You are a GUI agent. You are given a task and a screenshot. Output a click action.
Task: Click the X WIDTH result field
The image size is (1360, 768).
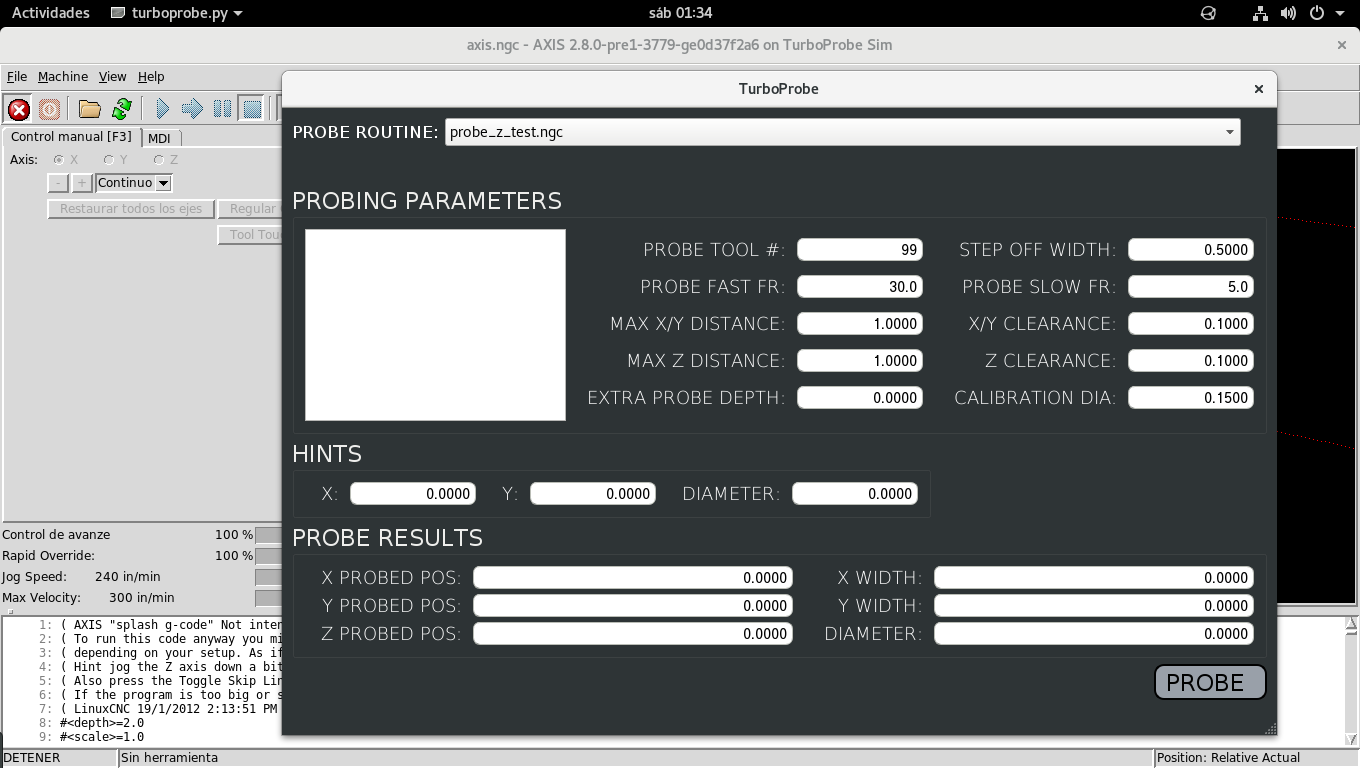1094,578
